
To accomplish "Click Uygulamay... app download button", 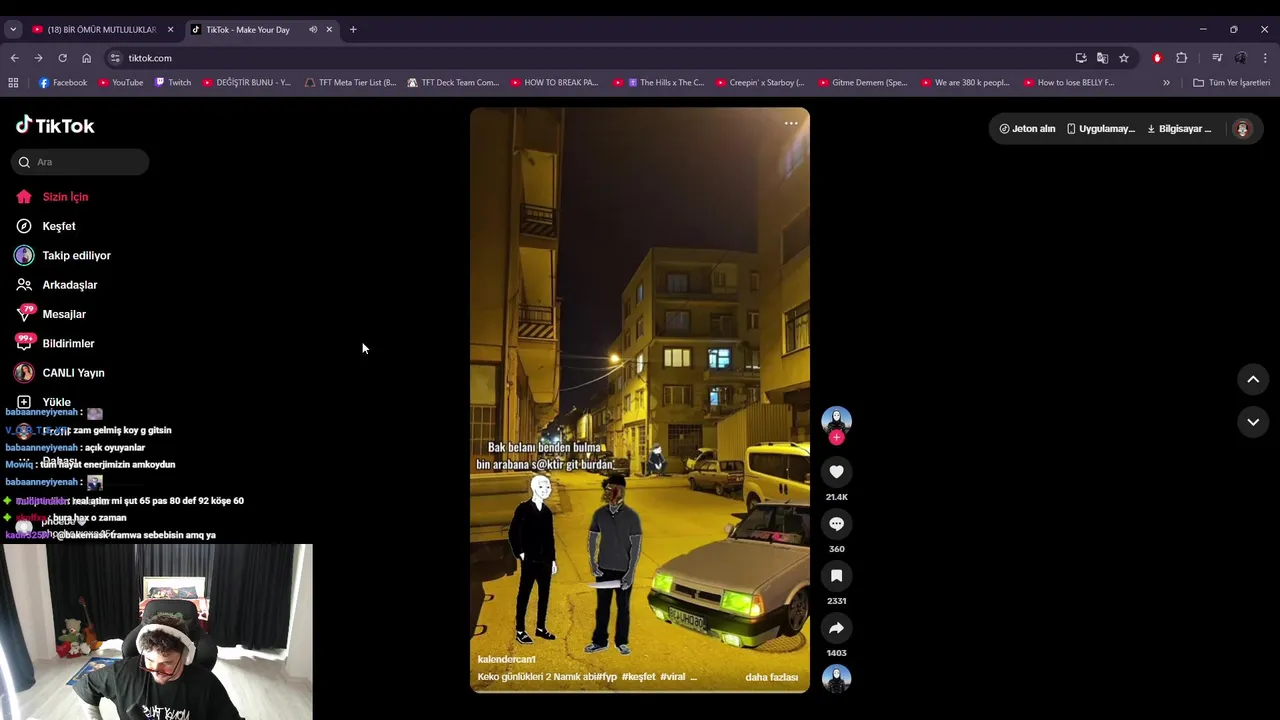I will coord(1101,129).
